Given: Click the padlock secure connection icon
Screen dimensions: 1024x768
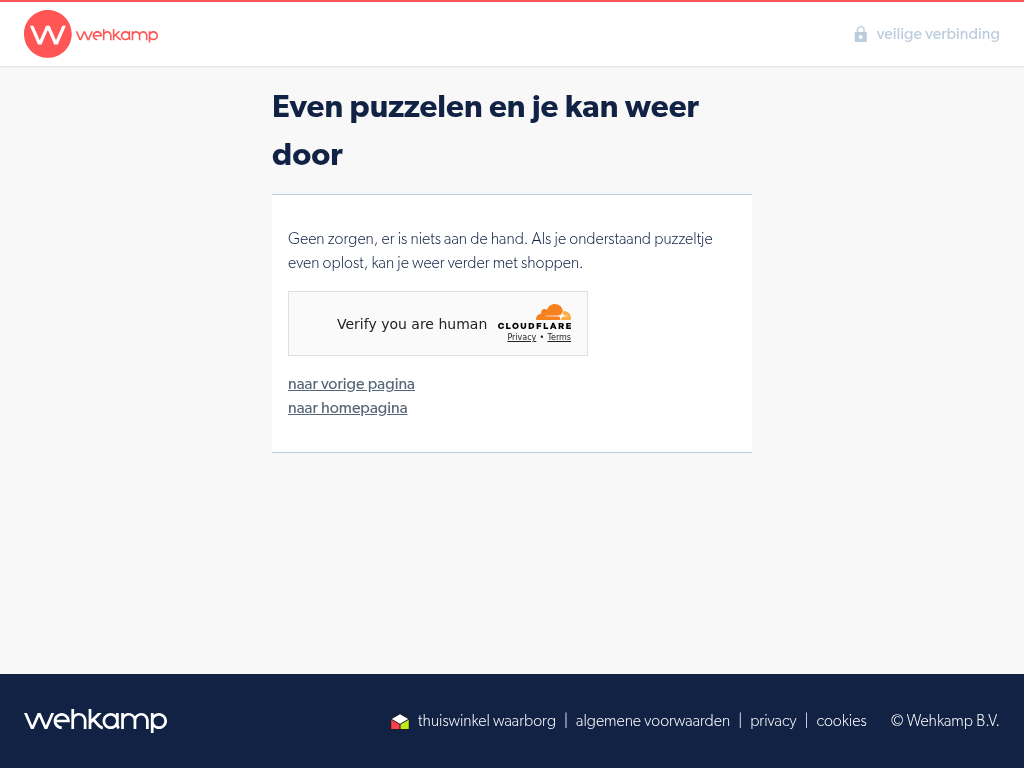Looking at the screenshot, I should [860, 34].
